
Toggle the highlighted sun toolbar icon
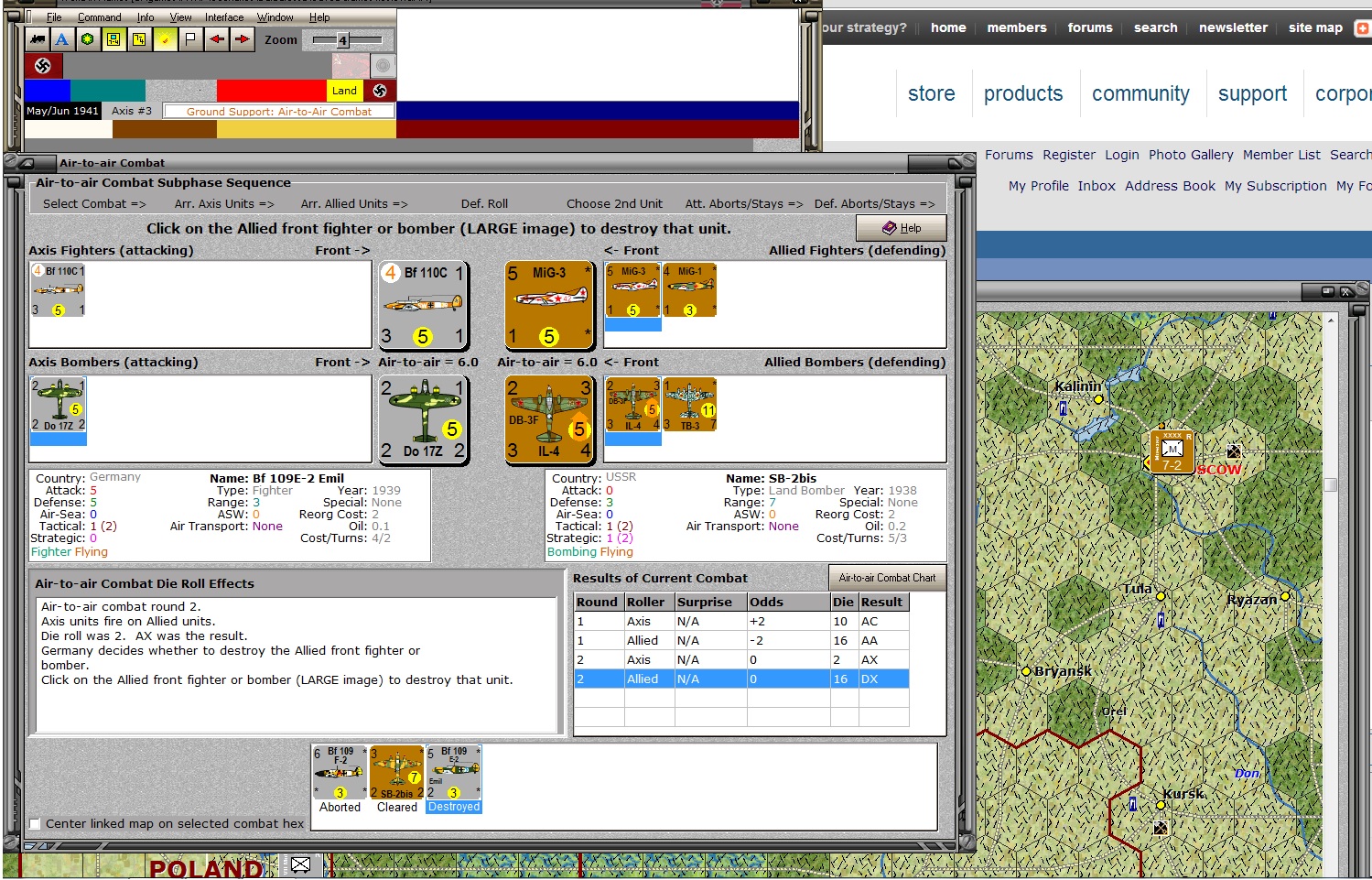pos(163,39)
